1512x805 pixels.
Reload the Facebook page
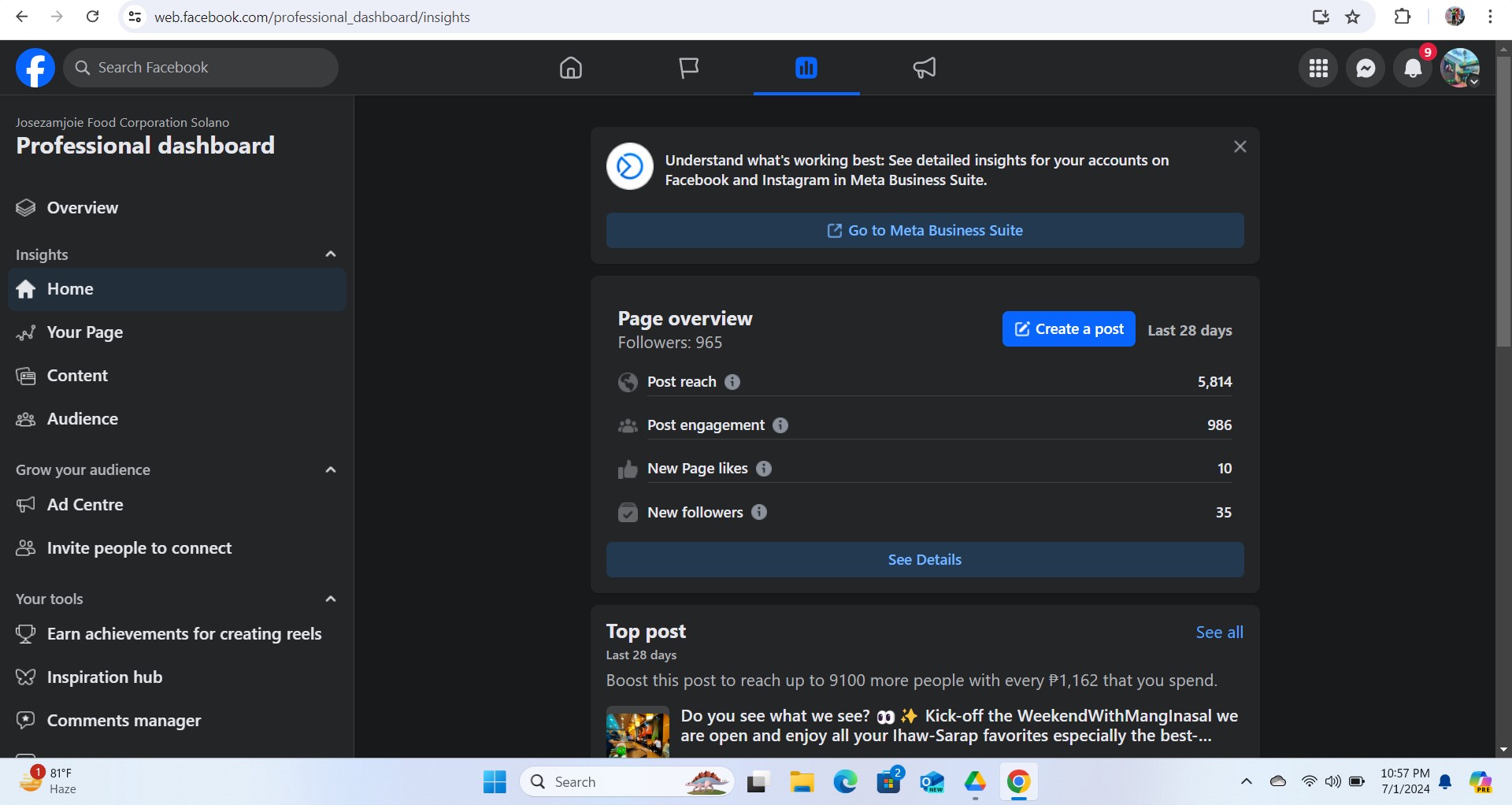pos(92,17)
